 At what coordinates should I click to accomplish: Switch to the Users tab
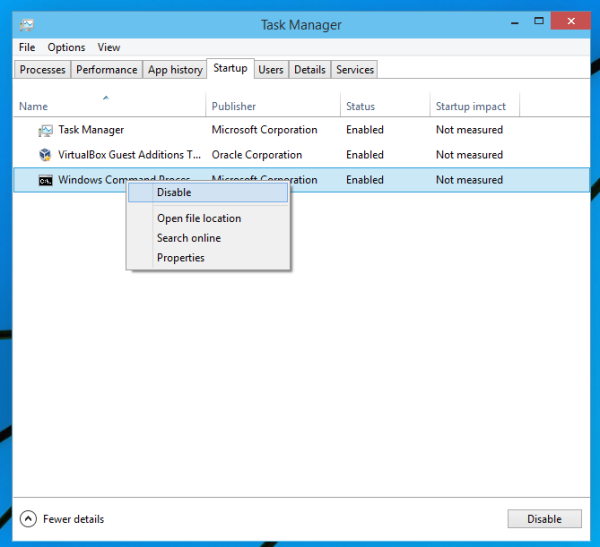[x=271, y=70]
